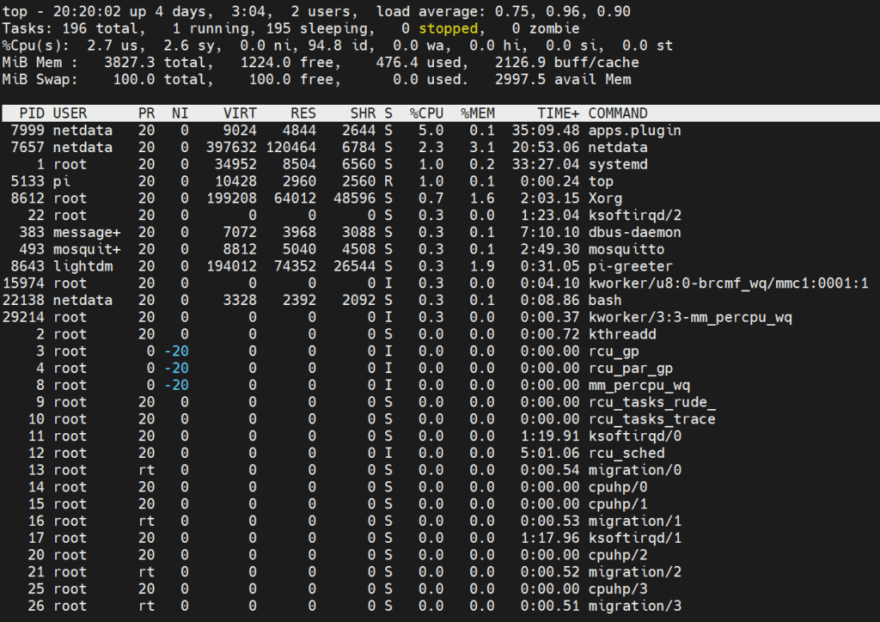Click PID 22138 in the process list
Viewport: 880px width, 622px height.
[x=24, y=300]
